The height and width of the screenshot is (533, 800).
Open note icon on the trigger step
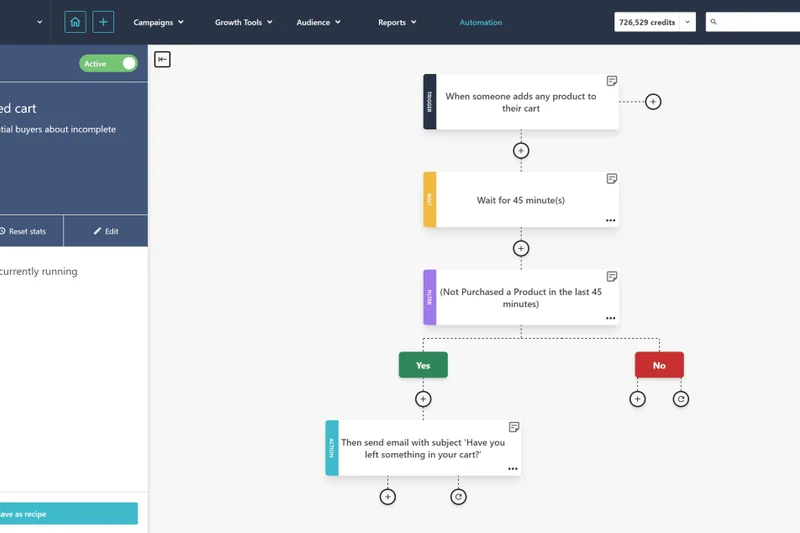point(611,81)
